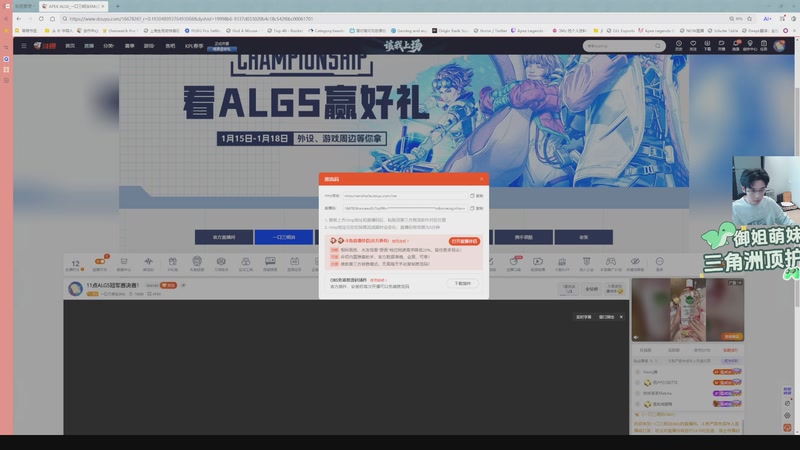Open the KPL nav menu item
The height and width of the screenshot is (450, 800).
coord(194,46)
